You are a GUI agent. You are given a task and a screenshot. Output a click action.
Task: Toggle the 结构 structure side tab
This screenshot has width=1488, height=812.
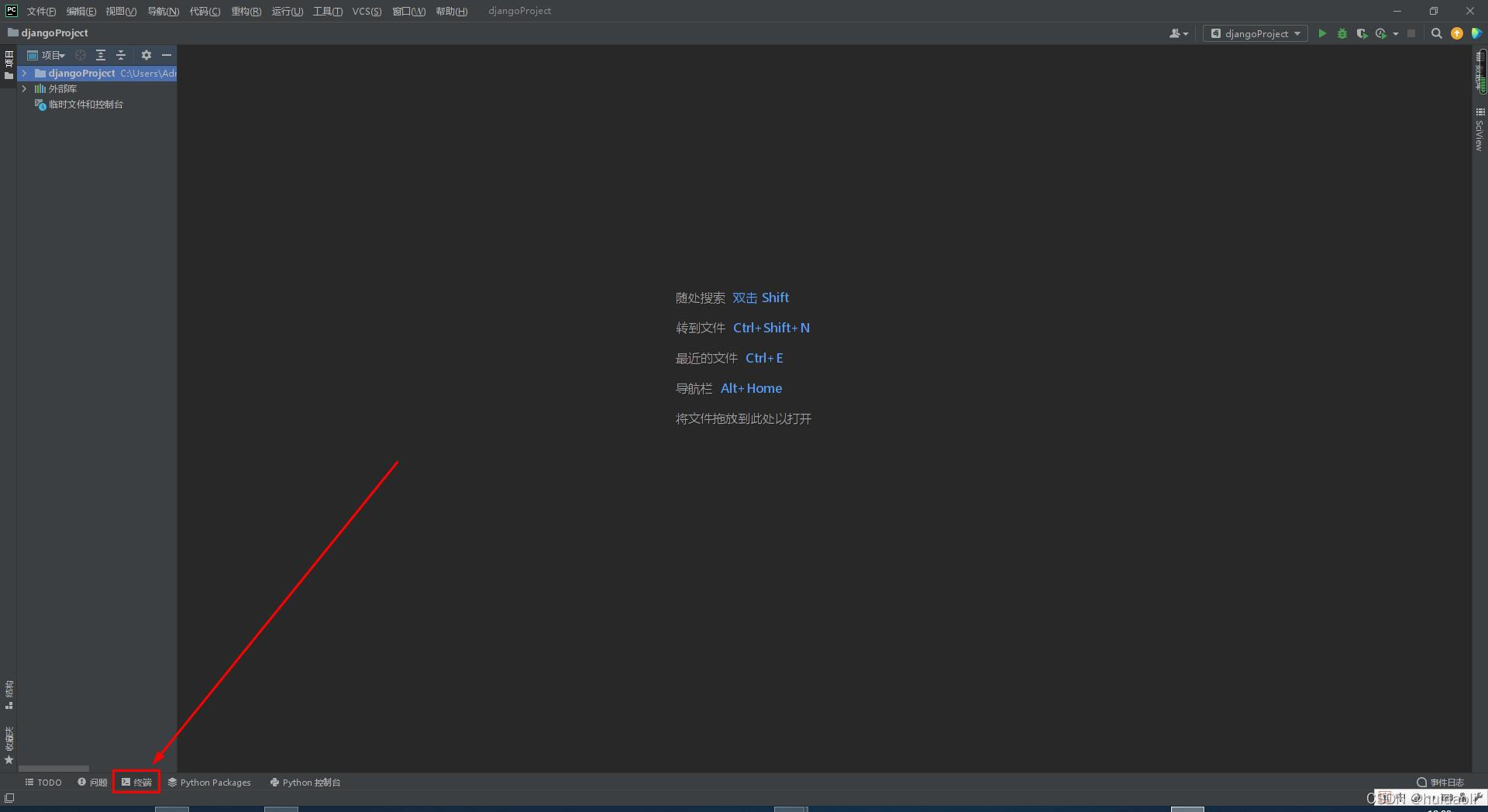9,694
